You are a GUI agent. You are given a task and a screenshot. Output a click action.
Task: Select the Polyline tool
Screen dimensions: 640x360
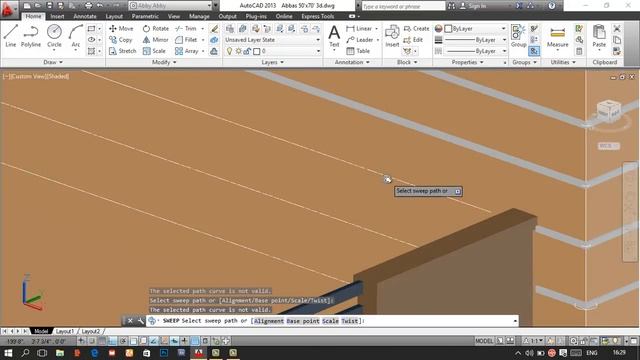(x=31, y=36)
